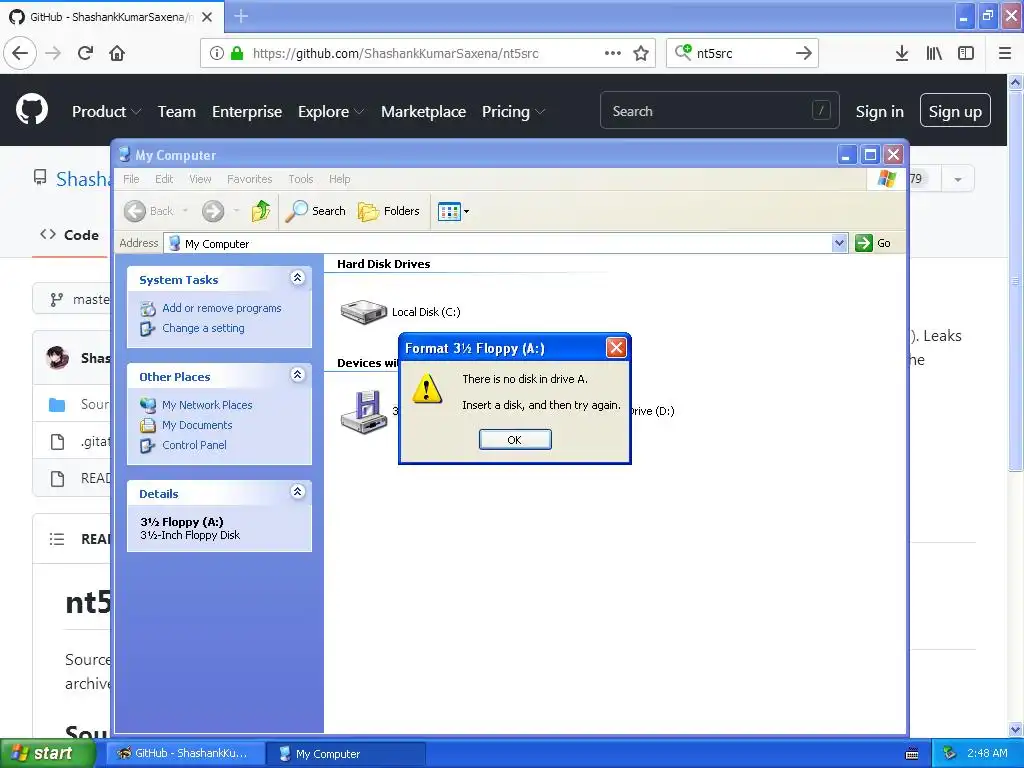
Task: Open Forward history dropdown arrow
Action: click(x=236, y=211)
